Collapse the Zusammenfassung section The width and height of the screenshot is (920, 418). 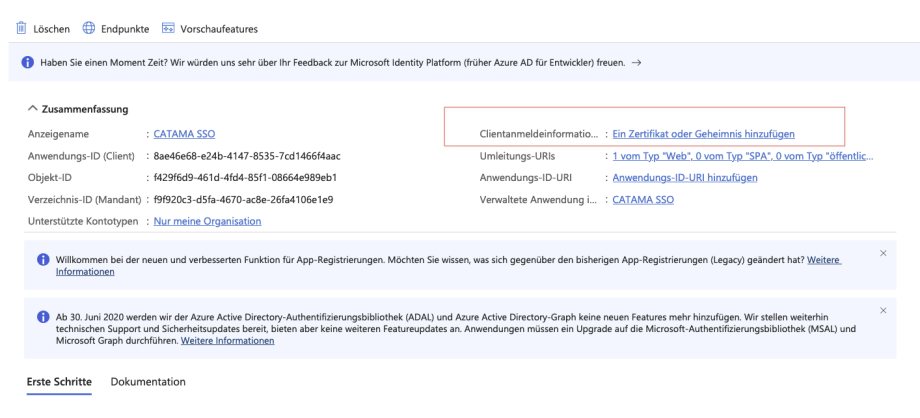[33, 108]
